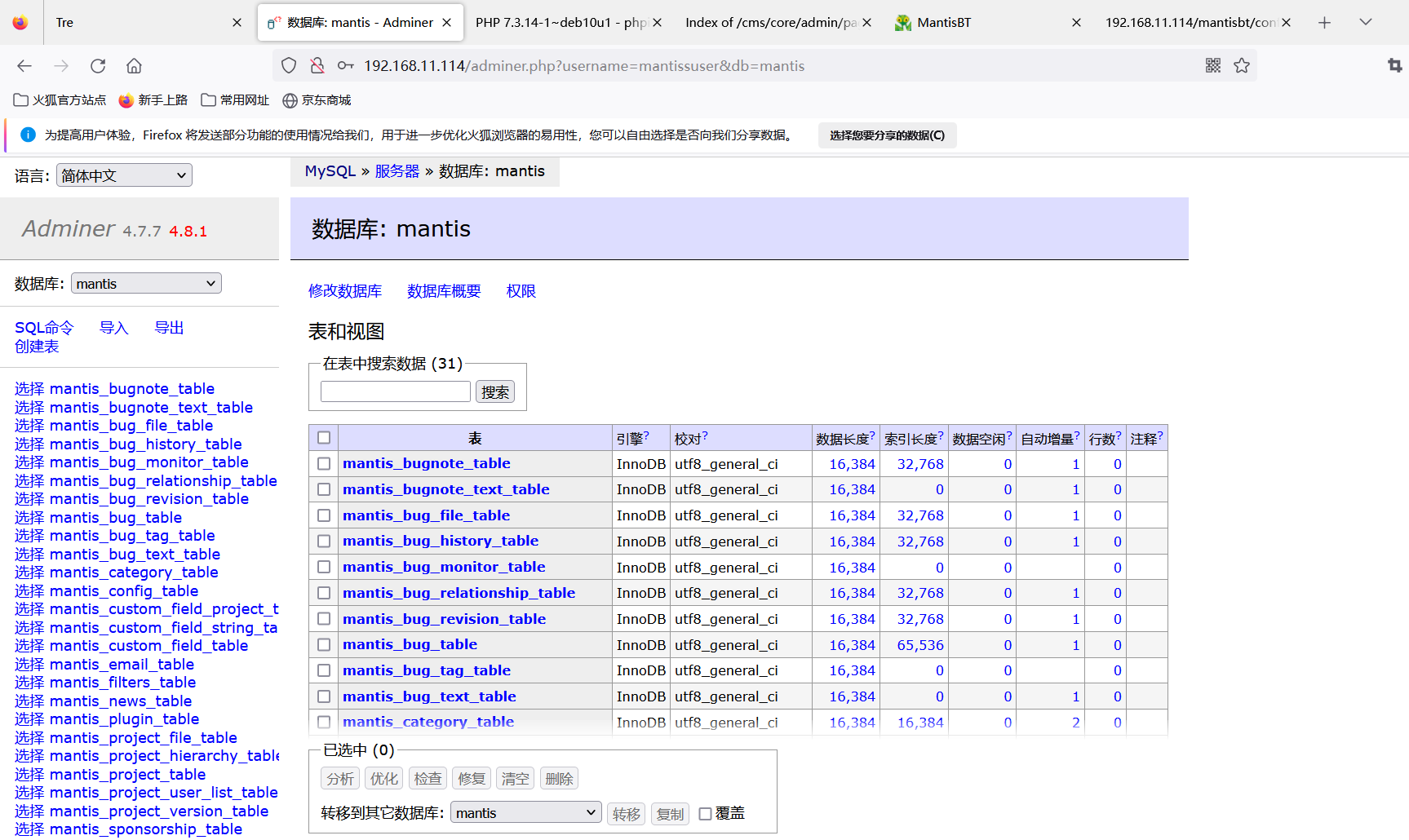Click the saved password key icon
The width and height of the screenshot is (1409, 840).
click(346, 66)
